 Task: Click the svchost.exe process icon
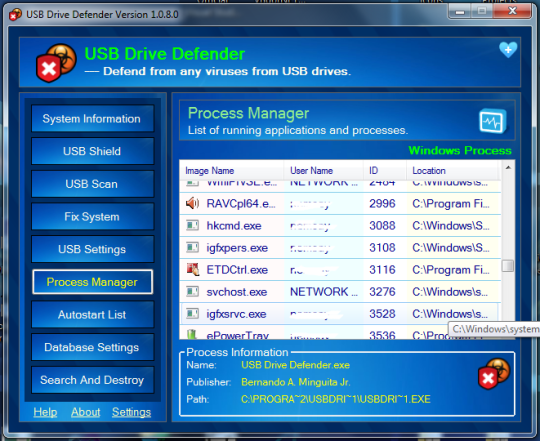click(x=193, y=292)
